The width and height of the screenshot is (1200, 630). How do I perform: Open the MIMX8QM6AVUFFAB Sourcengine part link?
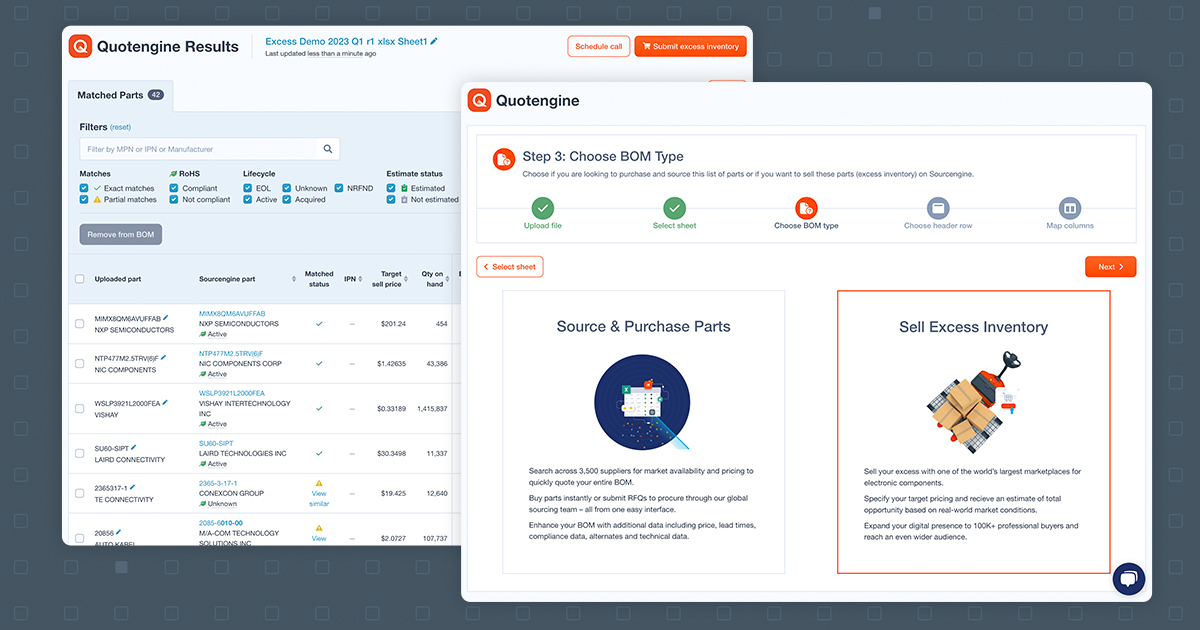click(232, 314)
